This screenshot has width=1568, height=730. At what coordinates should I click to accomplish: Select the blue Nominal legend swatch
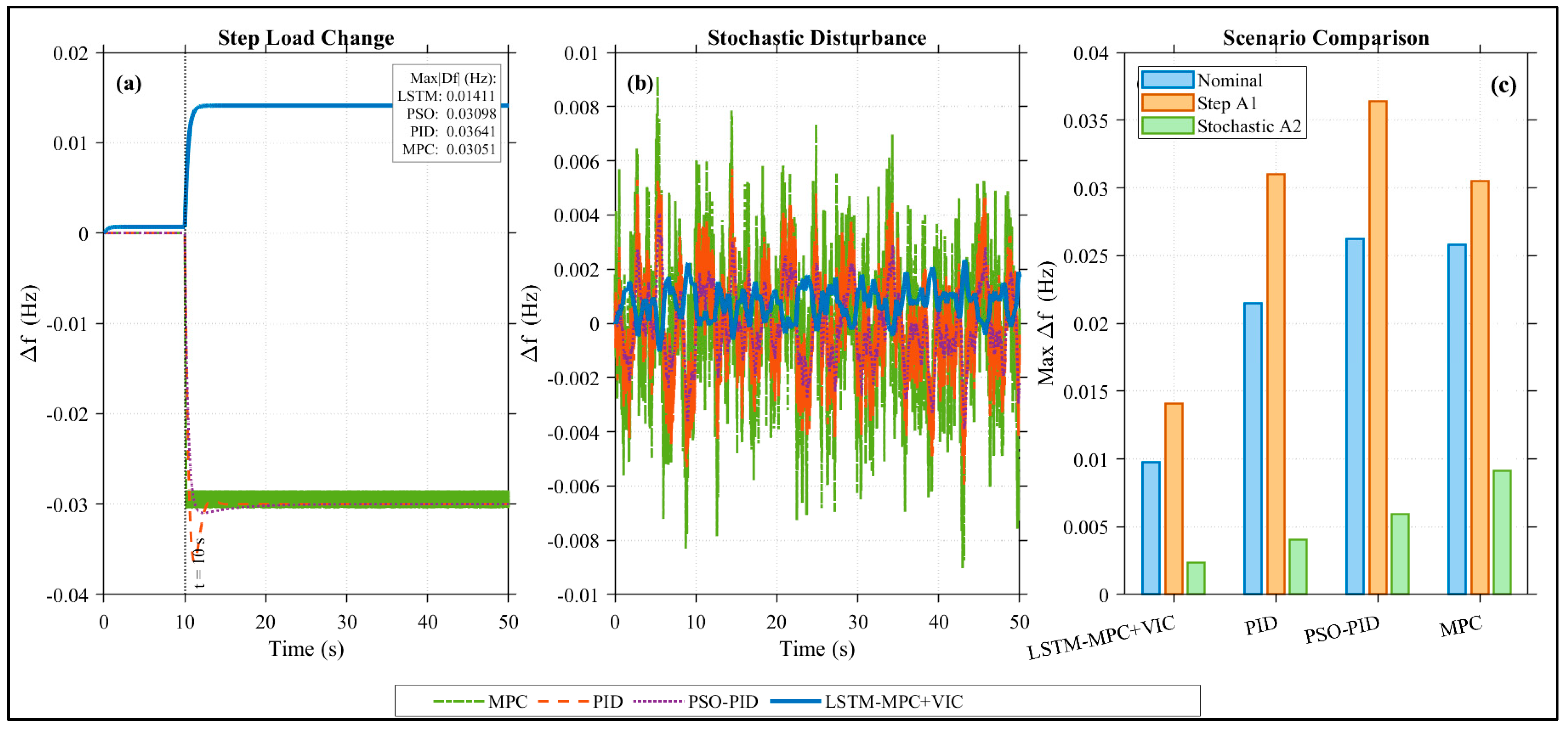(1167, 80)
